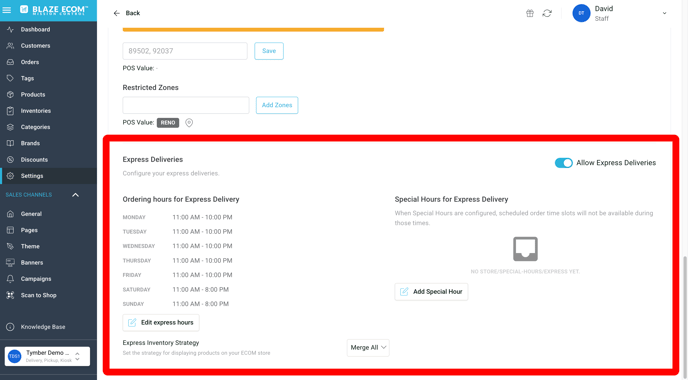Screen dimensions: 688x380
Task: Open Pages under Sales Channels
Action: 29,230
